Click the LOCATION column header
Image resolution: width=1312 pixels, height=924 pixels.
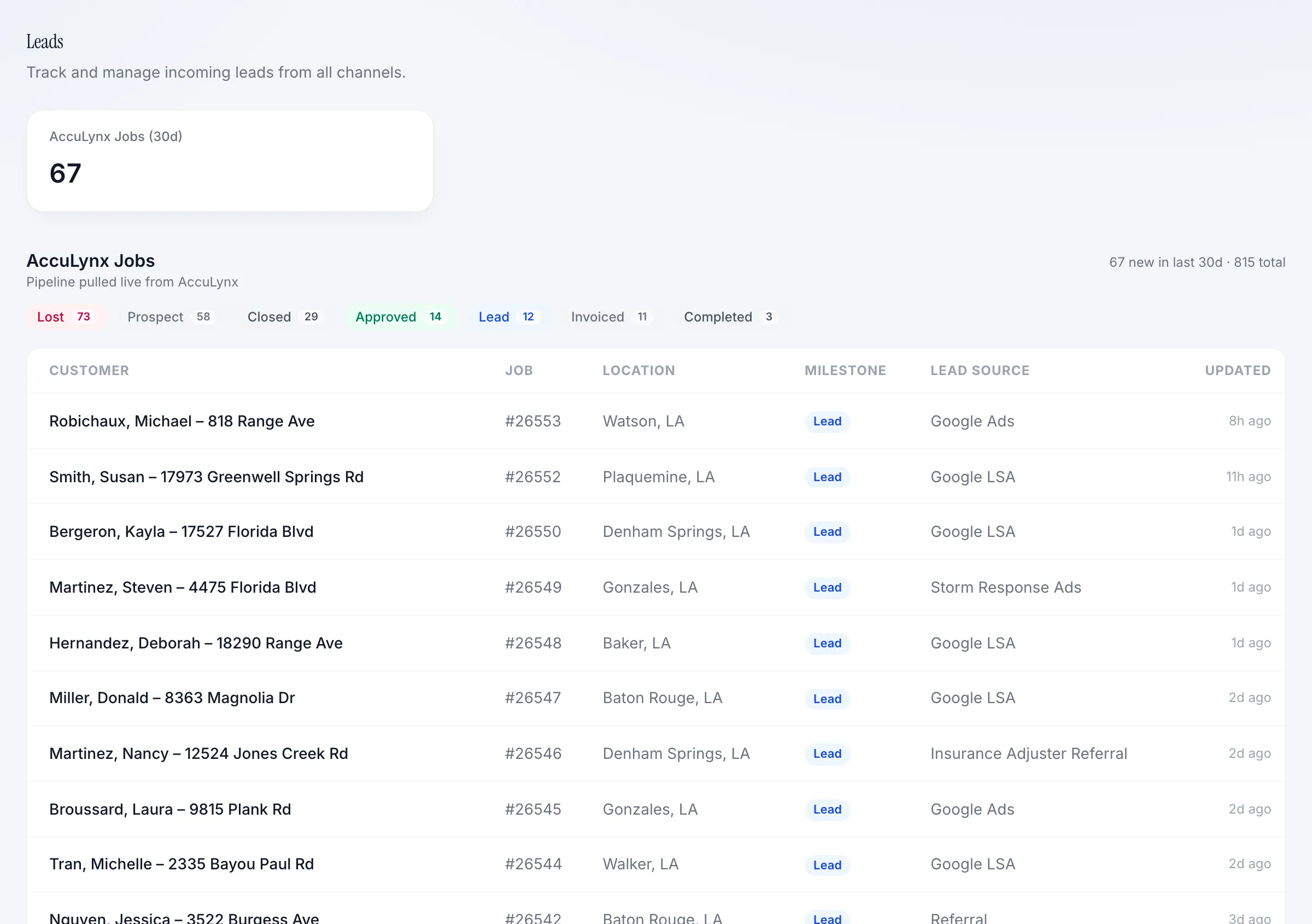click(x=639, y=371)
